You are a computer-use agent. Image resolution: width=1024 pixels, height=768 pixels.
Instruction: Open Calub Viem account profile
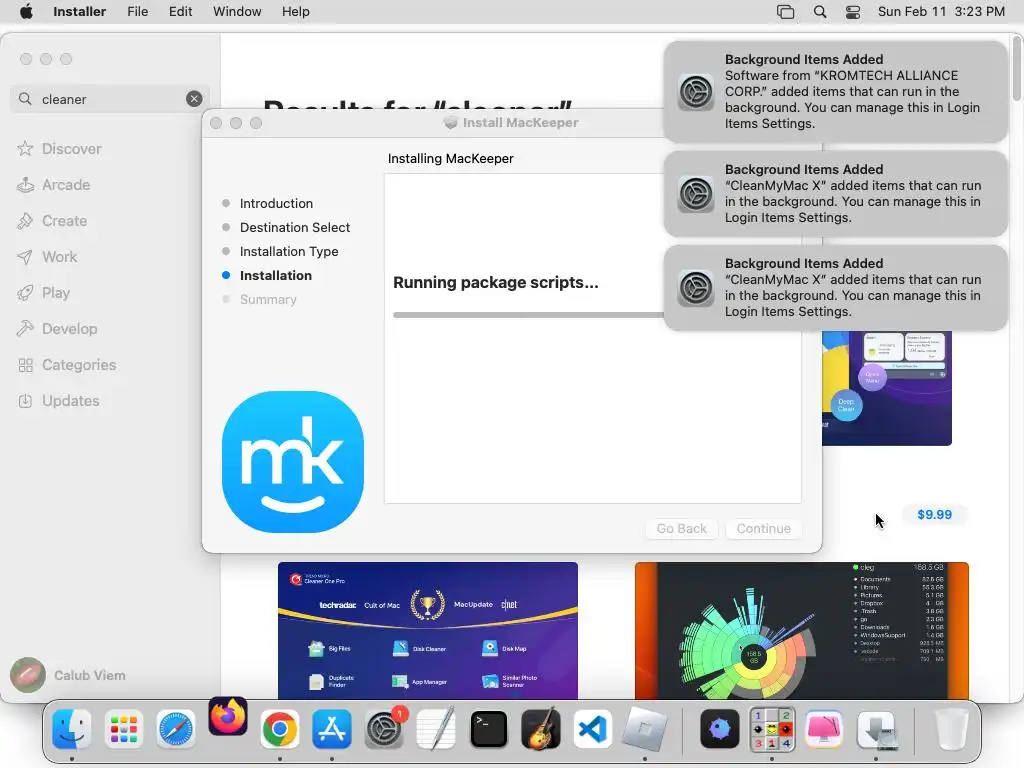(x=69, y=675)
